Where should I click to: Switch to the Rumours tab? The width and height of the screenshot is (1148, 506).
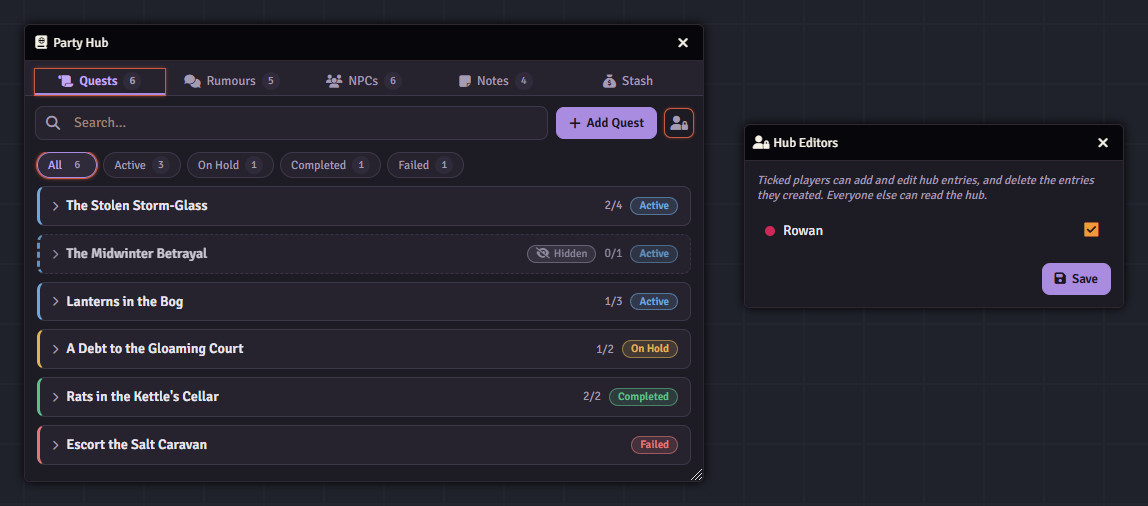231,81
